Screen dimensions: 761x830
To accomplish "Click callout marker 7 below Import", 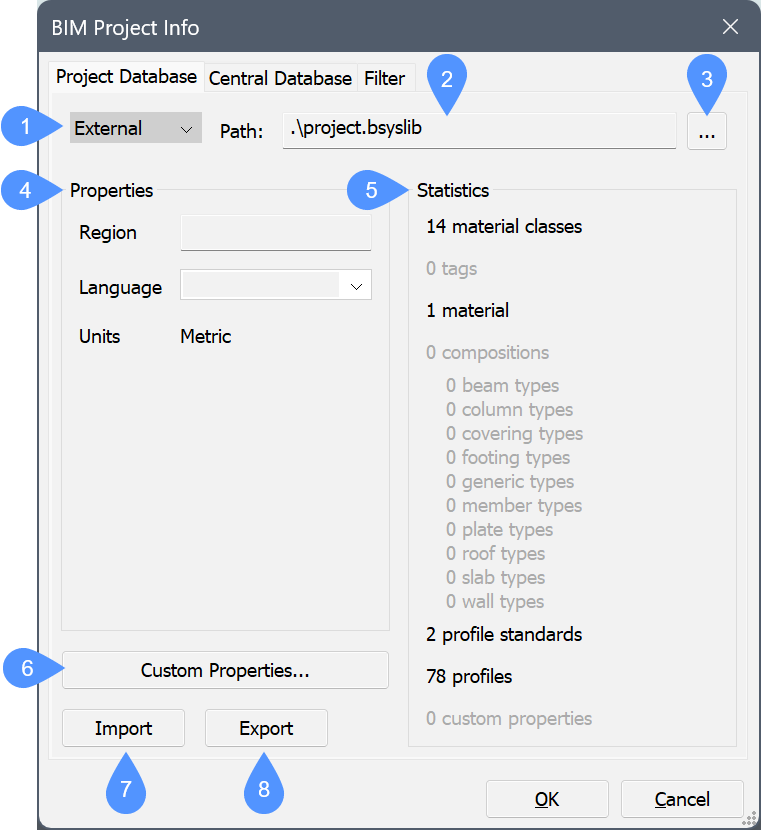I will click(125, 788).
